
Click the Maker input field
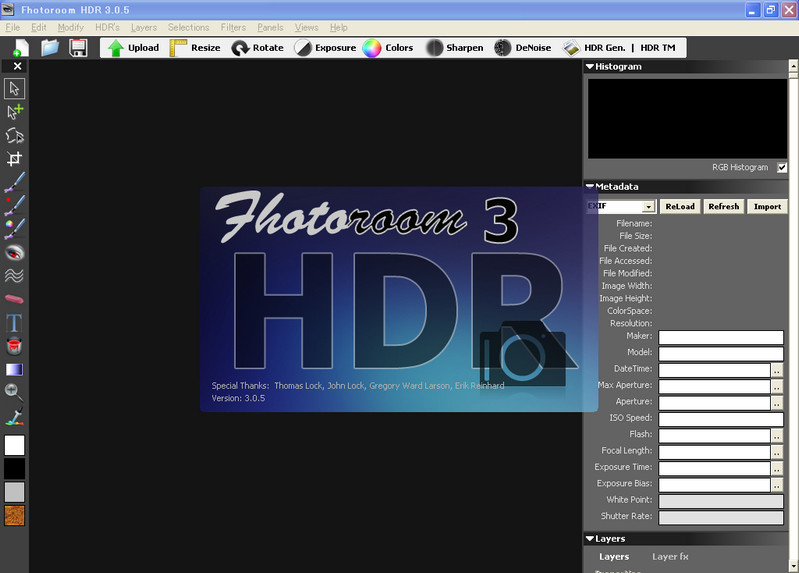pyautogui.click(x=721, y=337)
